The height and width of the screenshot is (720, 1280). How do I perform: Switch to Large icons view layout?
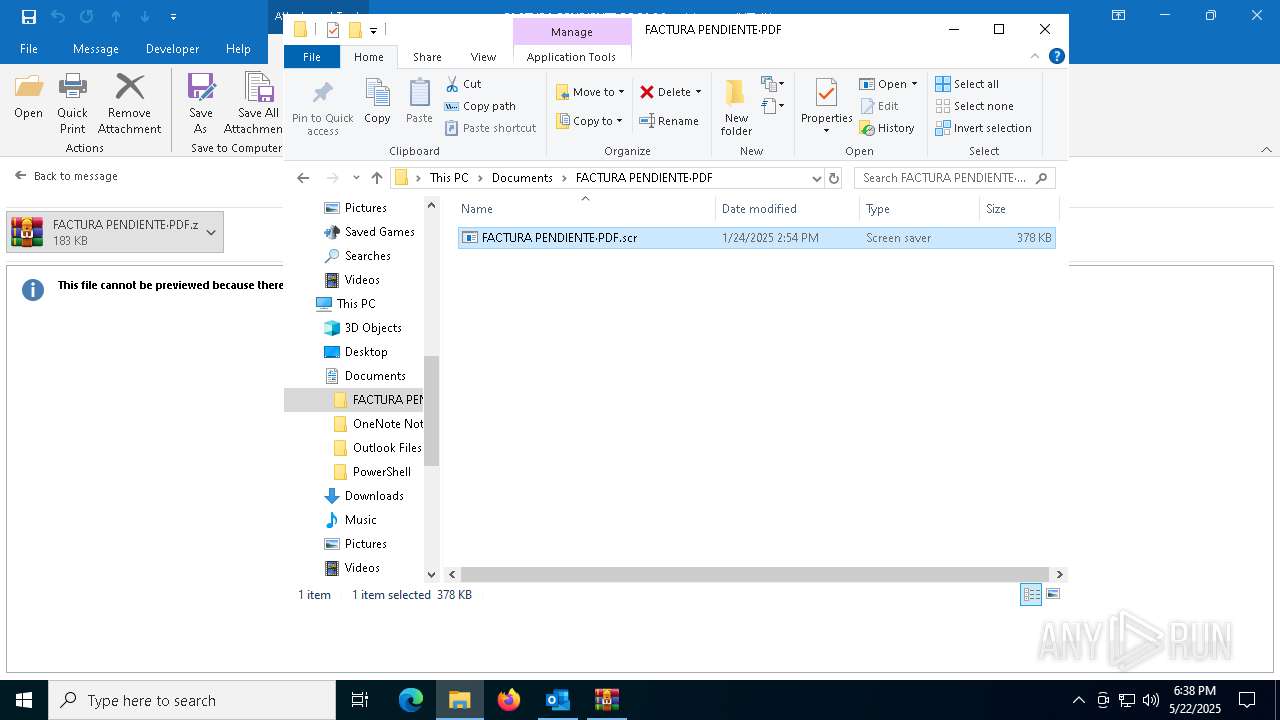1052,594
